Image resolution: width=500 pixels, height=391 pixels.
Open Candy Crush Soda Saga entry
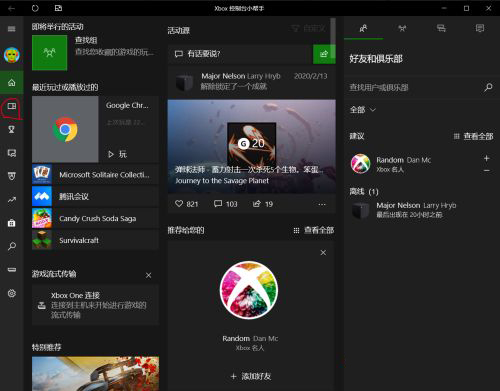[x=95, y=218]
